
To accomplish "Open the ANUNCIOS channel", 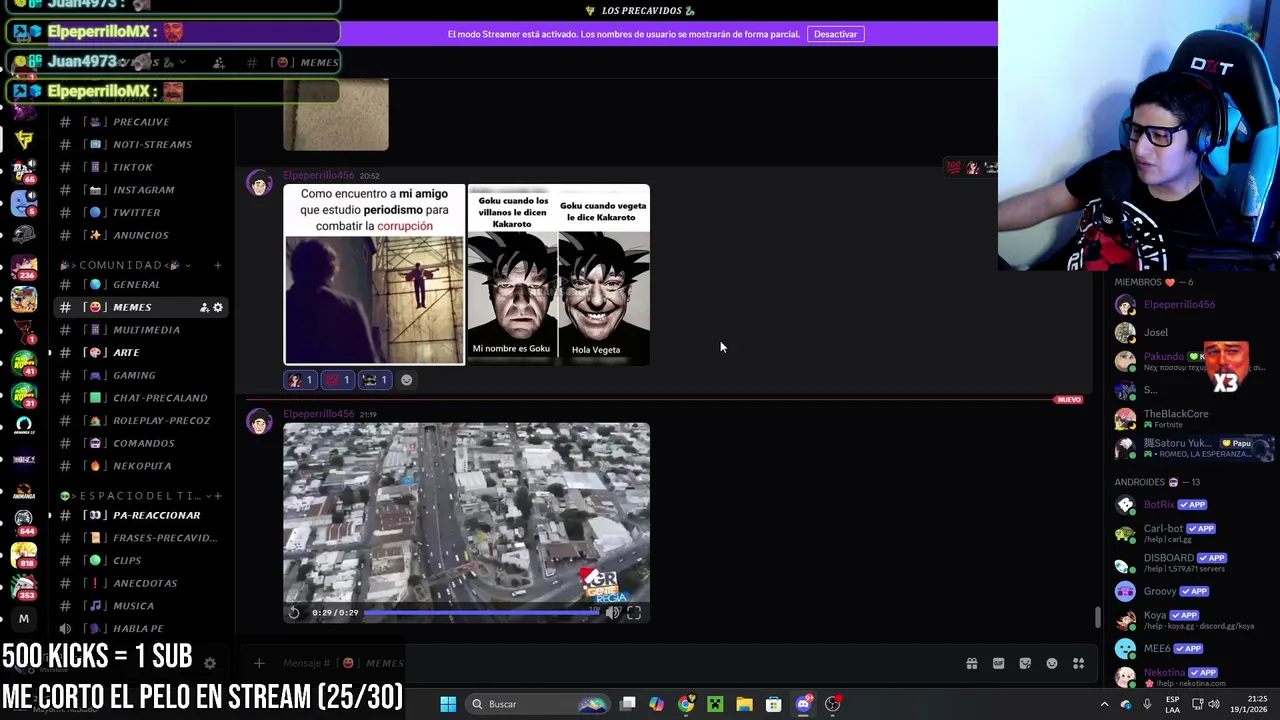I will (140, 235).
